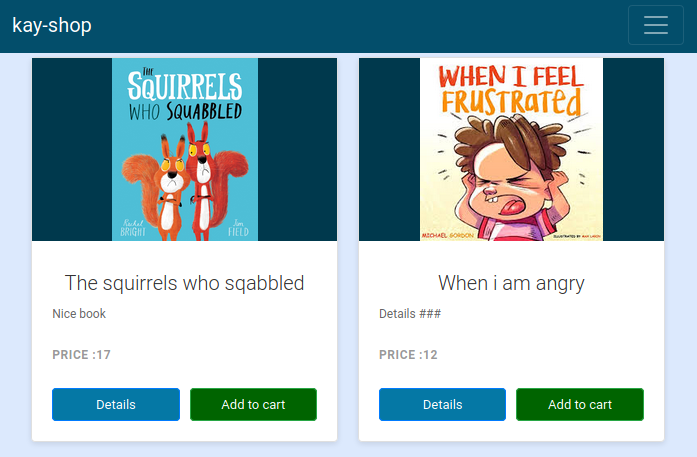The height and width of the screenshot is (457, 697).
Task: Open Details for When i am angry
Action: (x=442, y=405)
